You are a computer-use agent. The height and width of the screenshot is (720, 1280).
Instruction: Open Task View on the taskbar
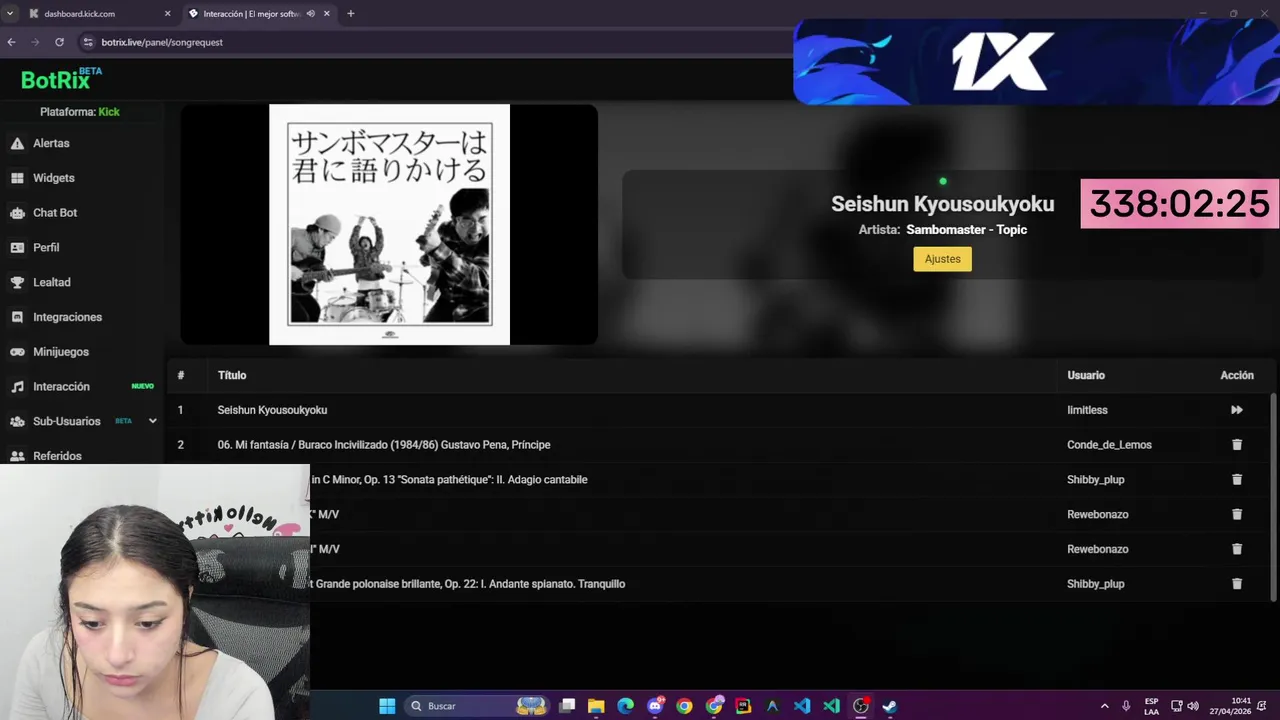(567, 706)
